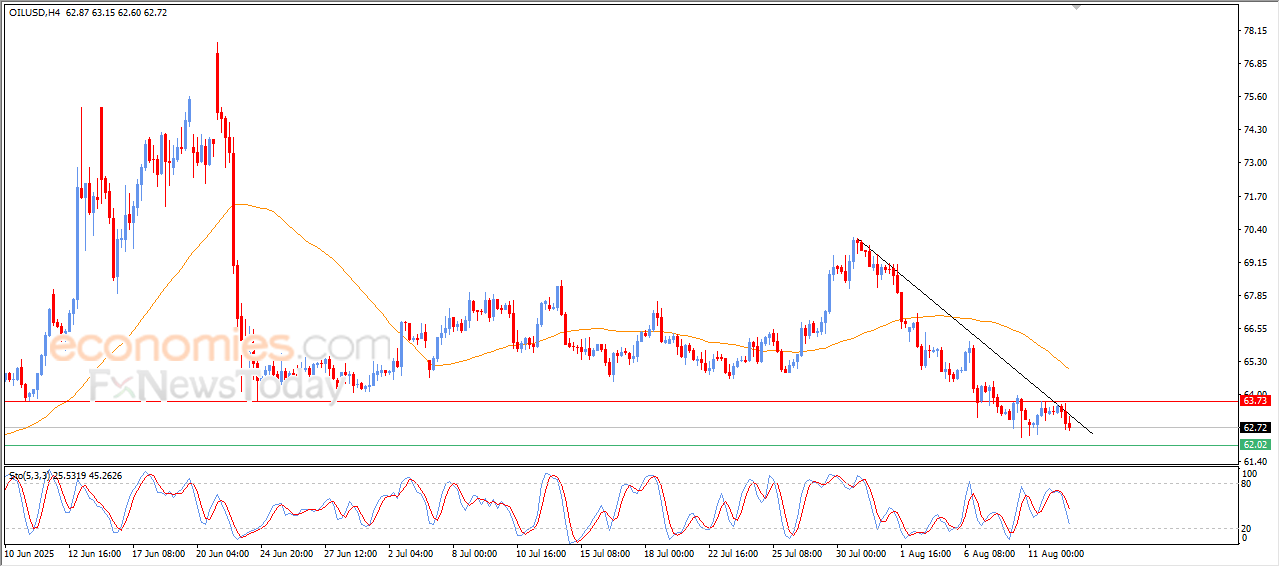Click the 20 level on stochastic scale

1246,527
